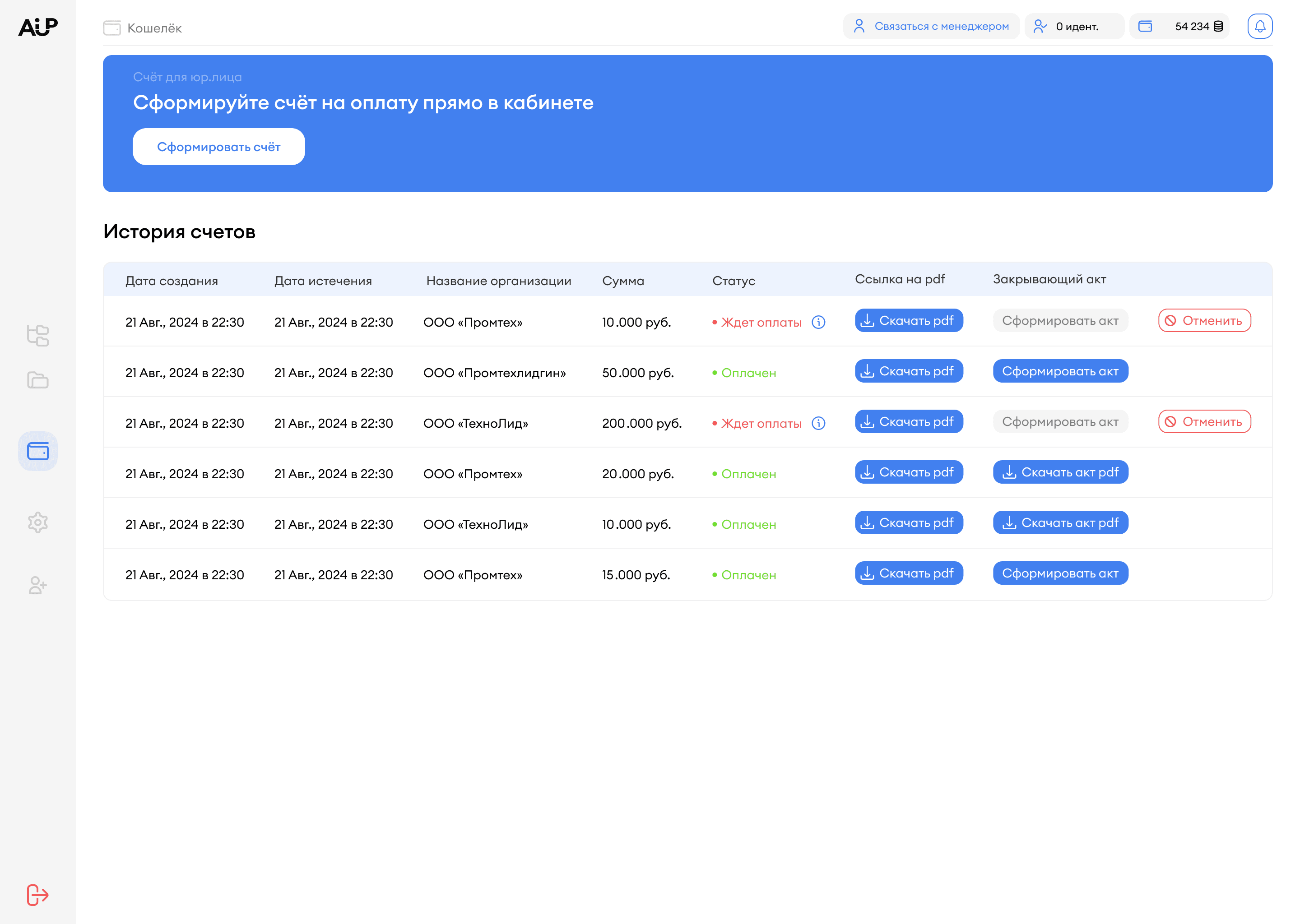Click the AiP logo
Viewport: 1300px width, 924px height.
coord(37,27)
